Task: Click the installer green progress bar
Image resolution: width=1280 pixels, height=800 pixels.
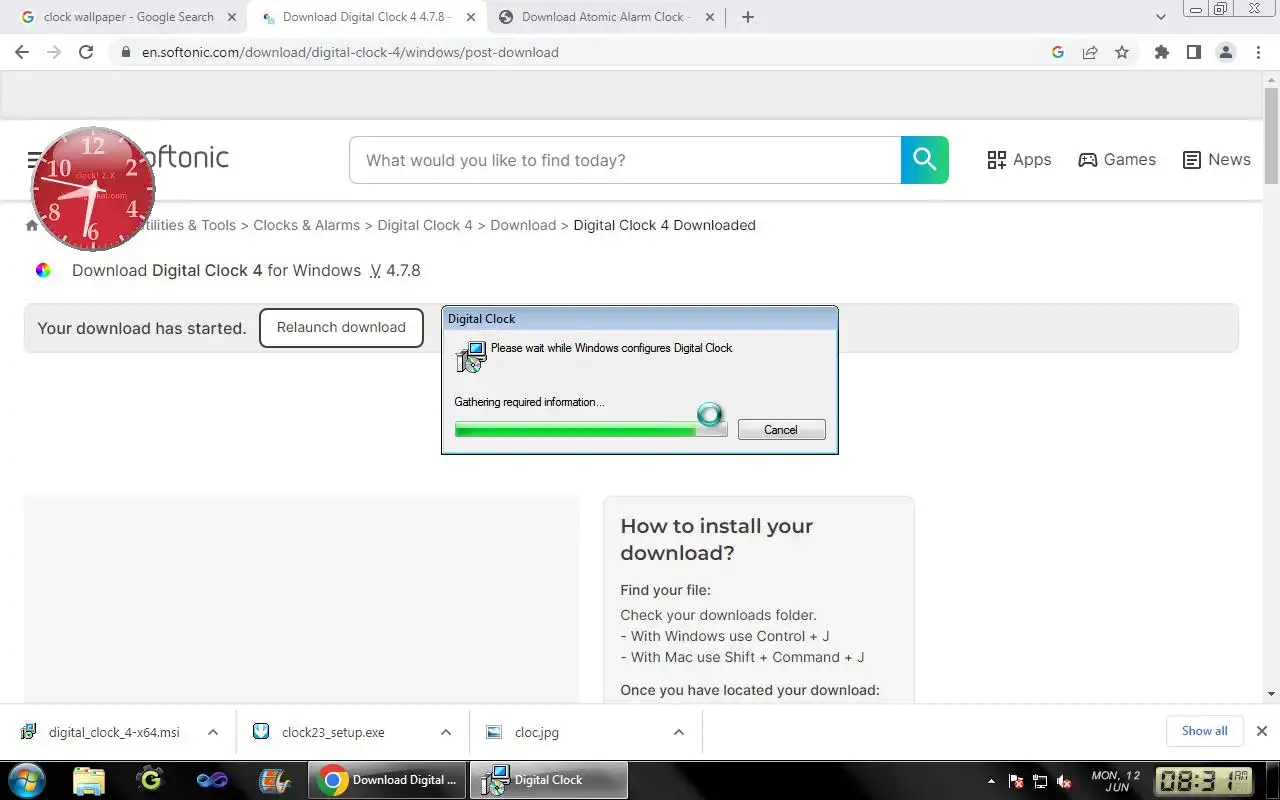Action: [591, 430]
